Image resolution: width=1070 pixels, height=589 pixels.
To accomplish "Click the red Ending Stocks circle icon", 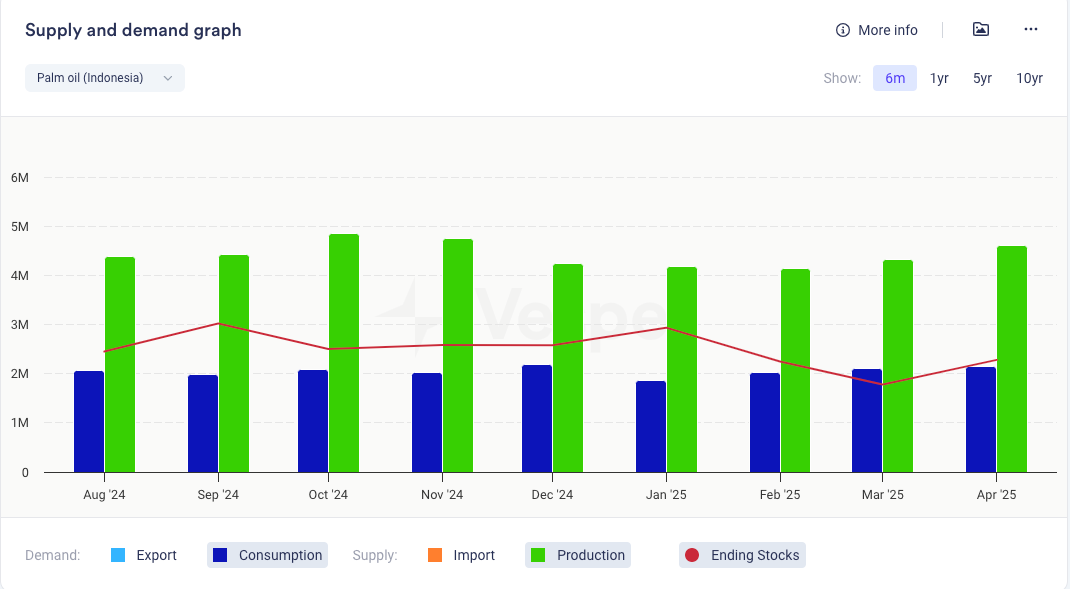I will click(692, 555).
